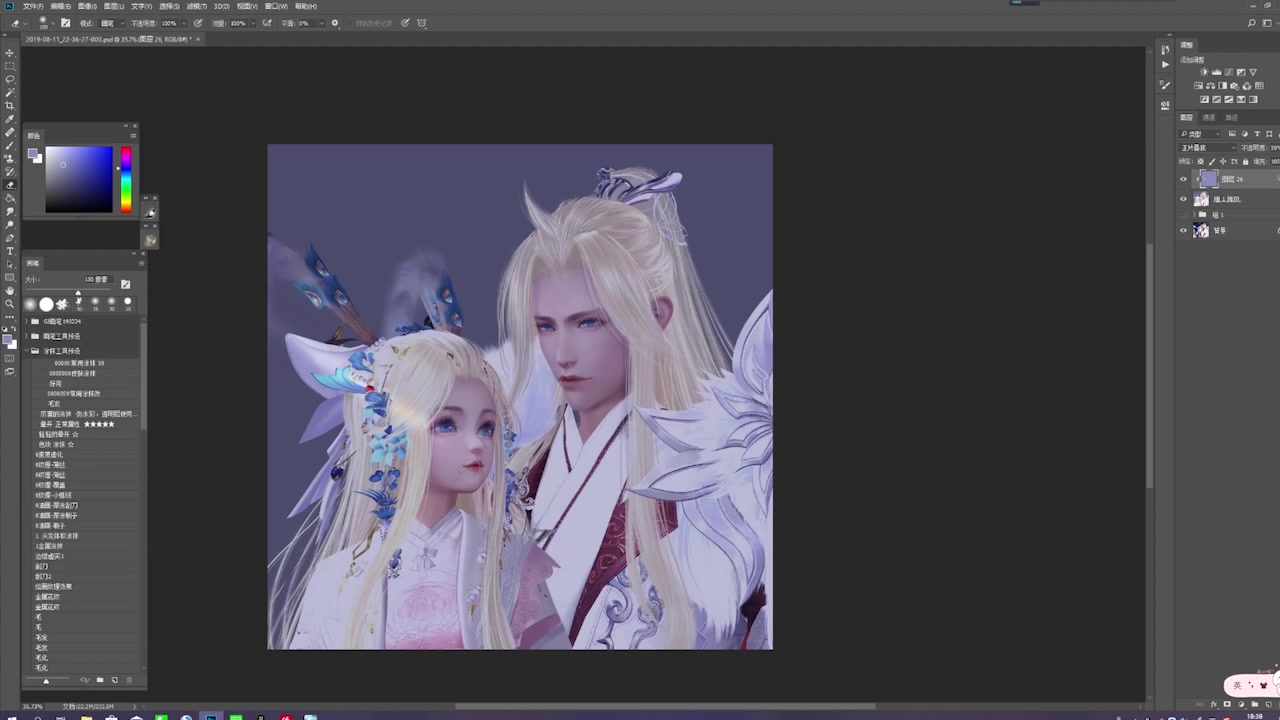
Task: Open layer filter type dropdown 类型
Action: pos(1201,133)
